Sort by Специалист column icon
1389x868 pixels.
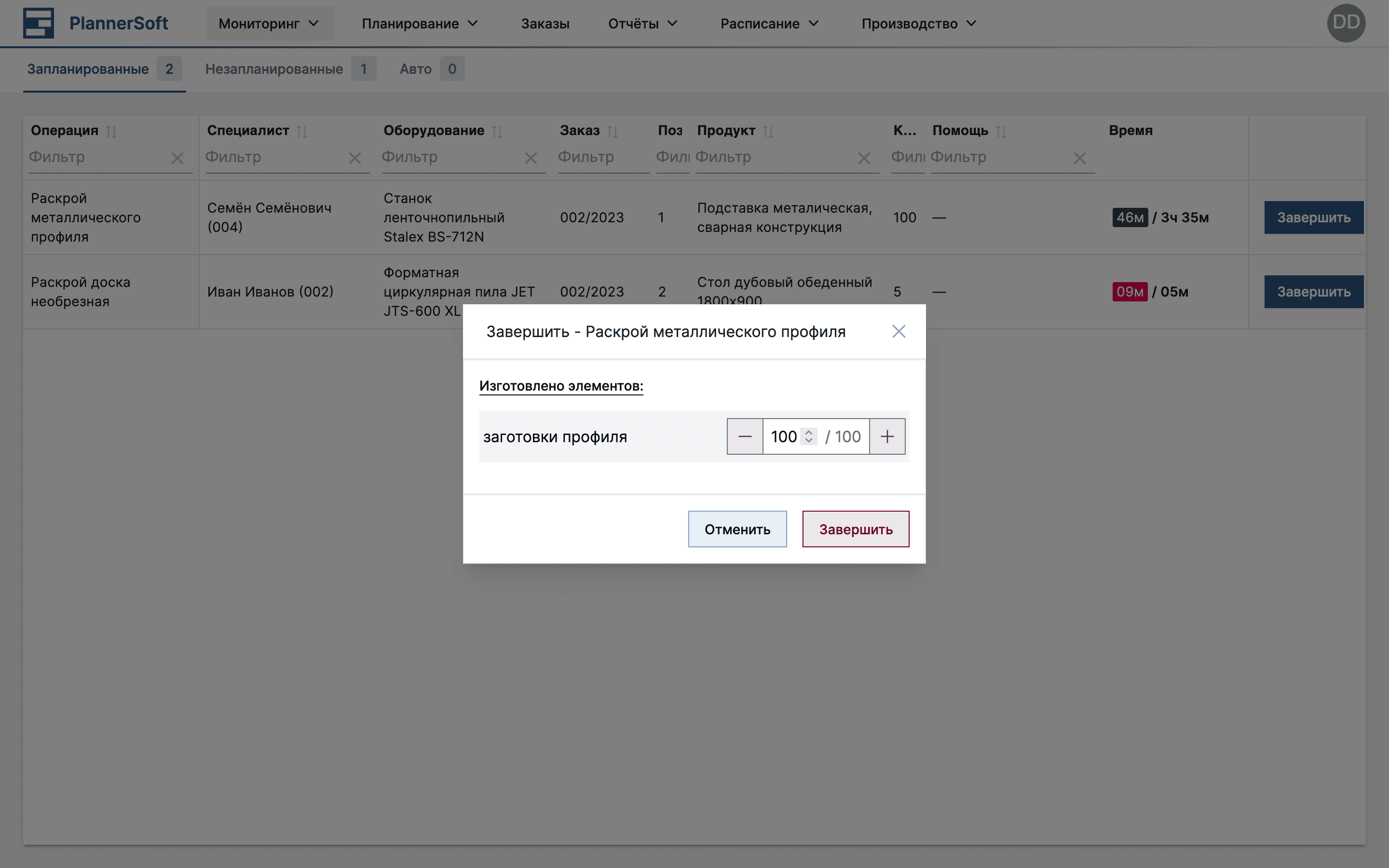click(x=302, y=132)
